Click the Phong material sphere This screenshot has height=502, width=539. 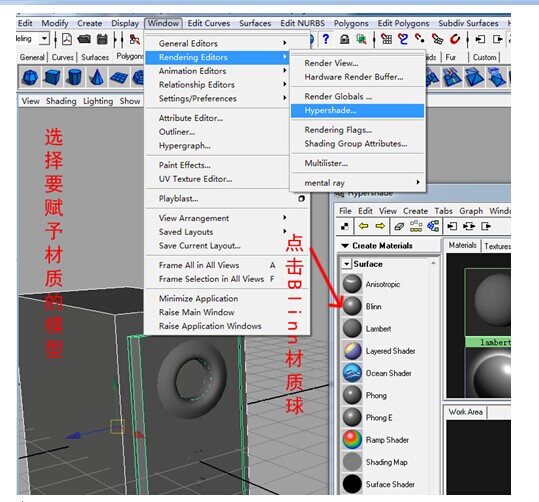click(352, 395)
